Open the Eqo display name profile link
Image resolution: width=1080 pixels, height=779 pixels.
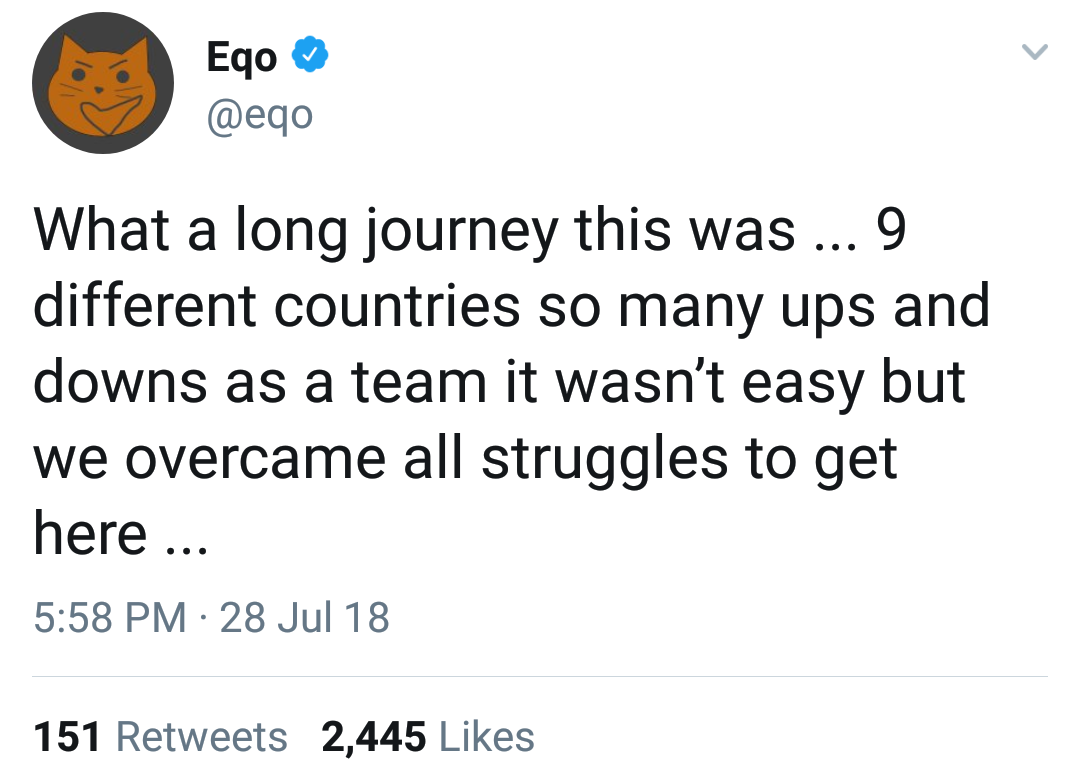pos(241,58)
